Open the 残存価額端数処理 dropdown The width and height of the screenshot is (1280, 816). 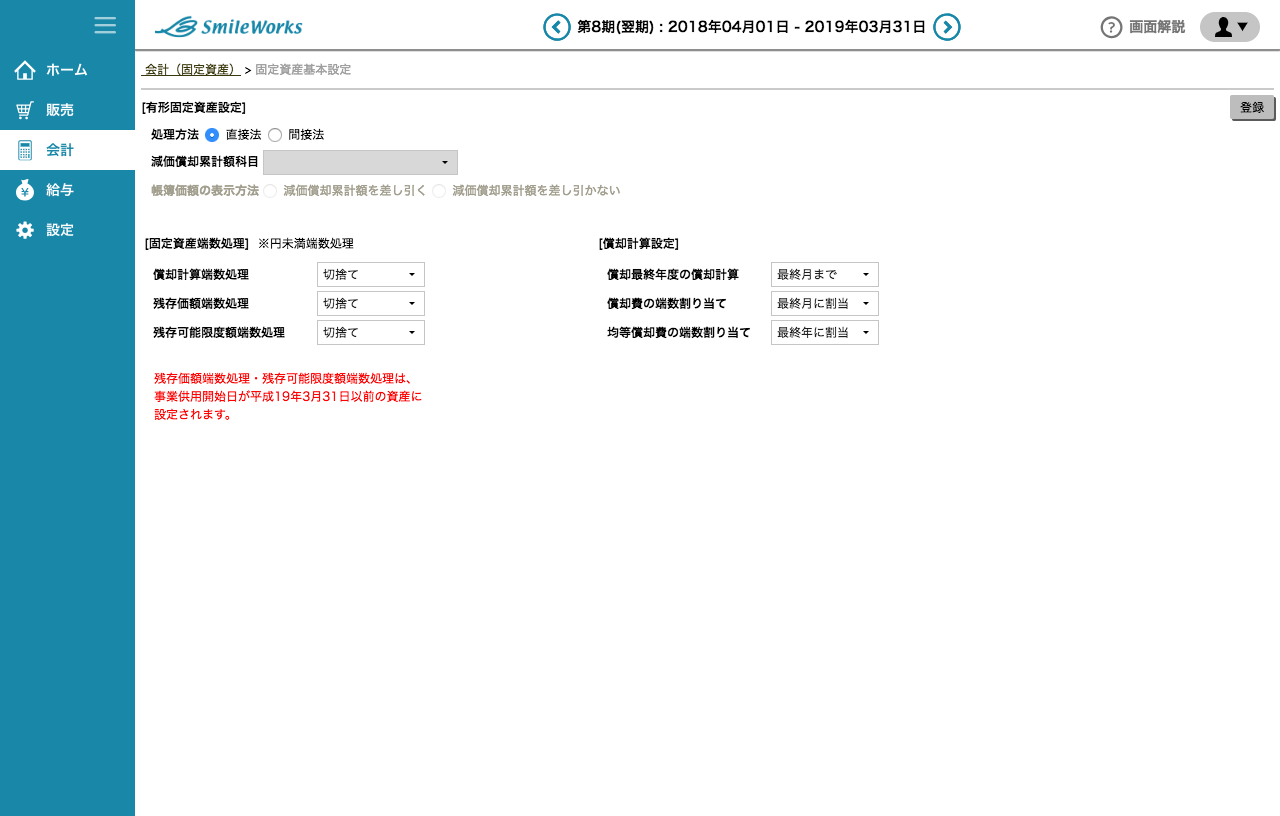coord(371,303)
